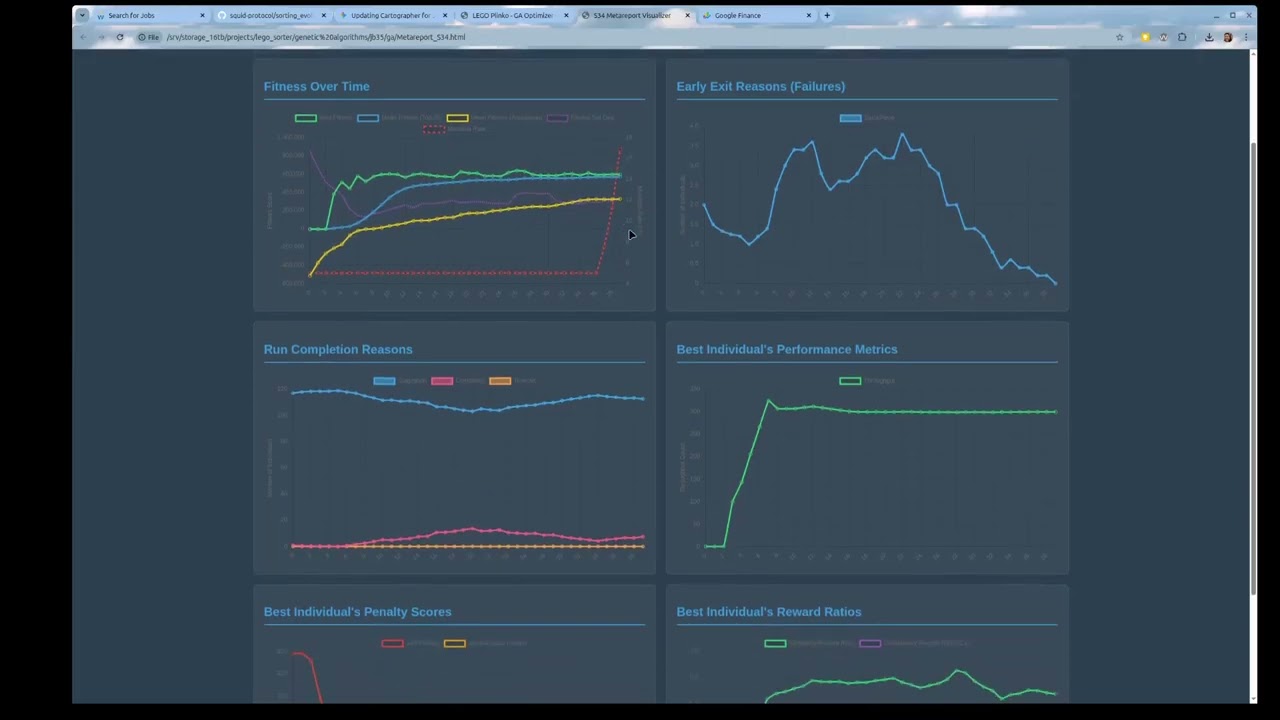
Task: Switch to the Search for Jobs tab
Action: pyautogui.click(x=150, y=15)
